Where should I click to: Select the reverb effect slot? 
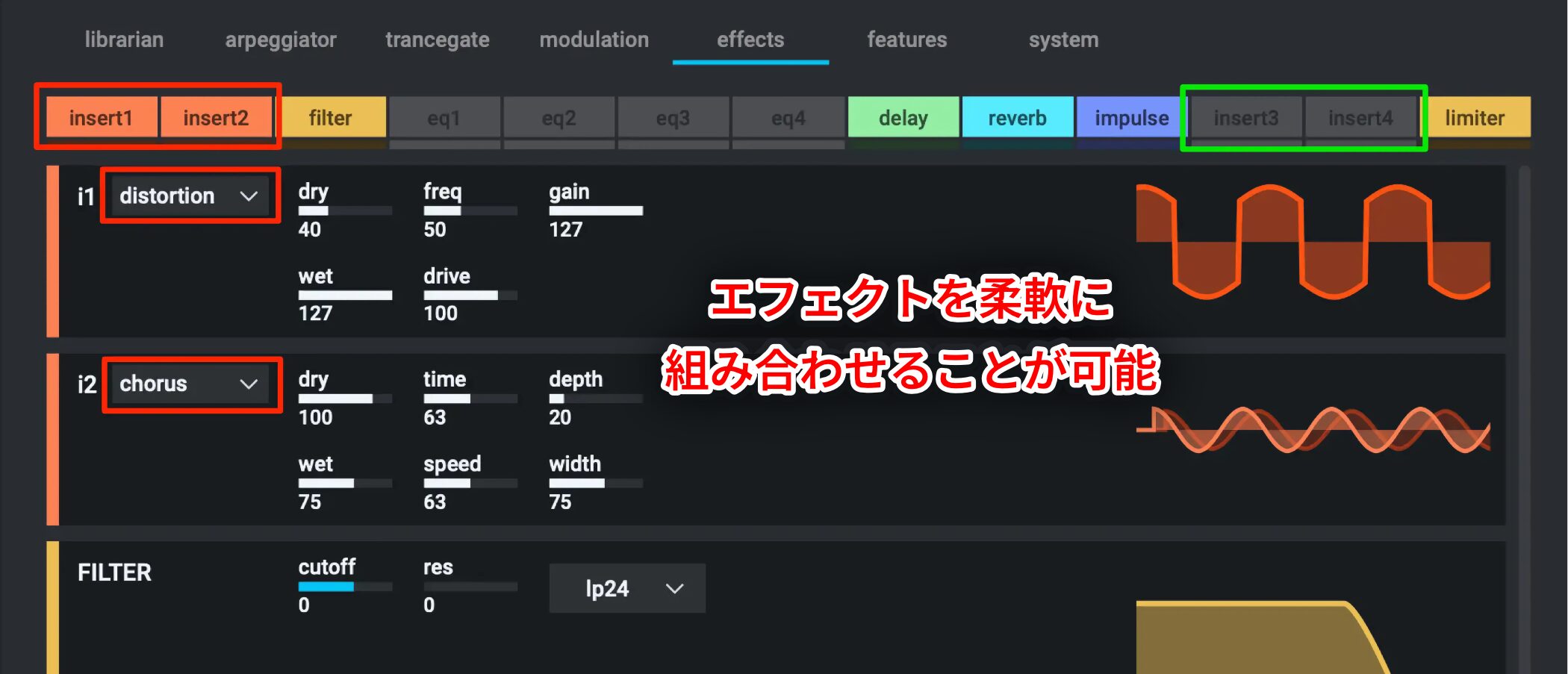1018,117
